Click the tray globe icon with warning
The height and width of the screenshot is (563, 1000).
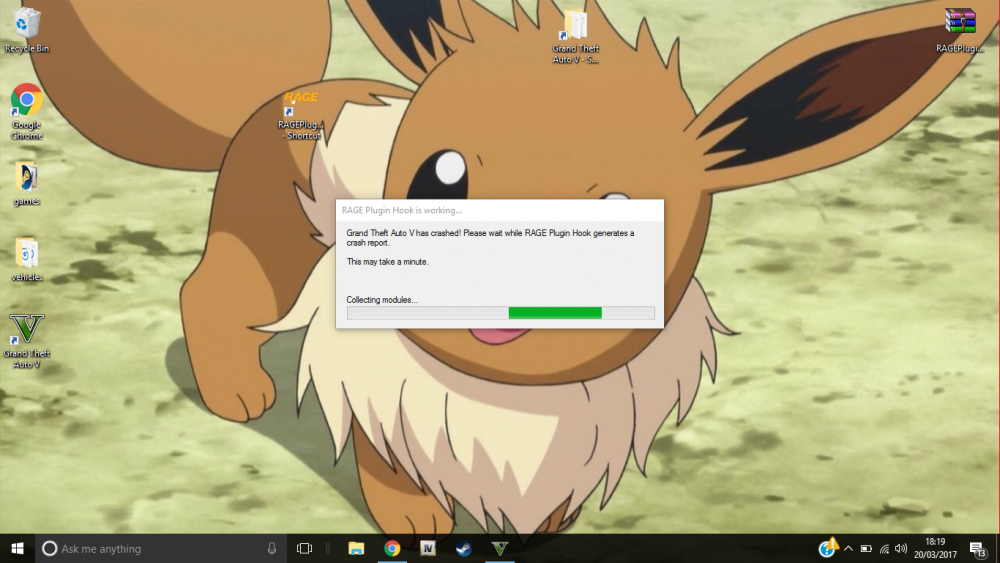coord(828,548)
